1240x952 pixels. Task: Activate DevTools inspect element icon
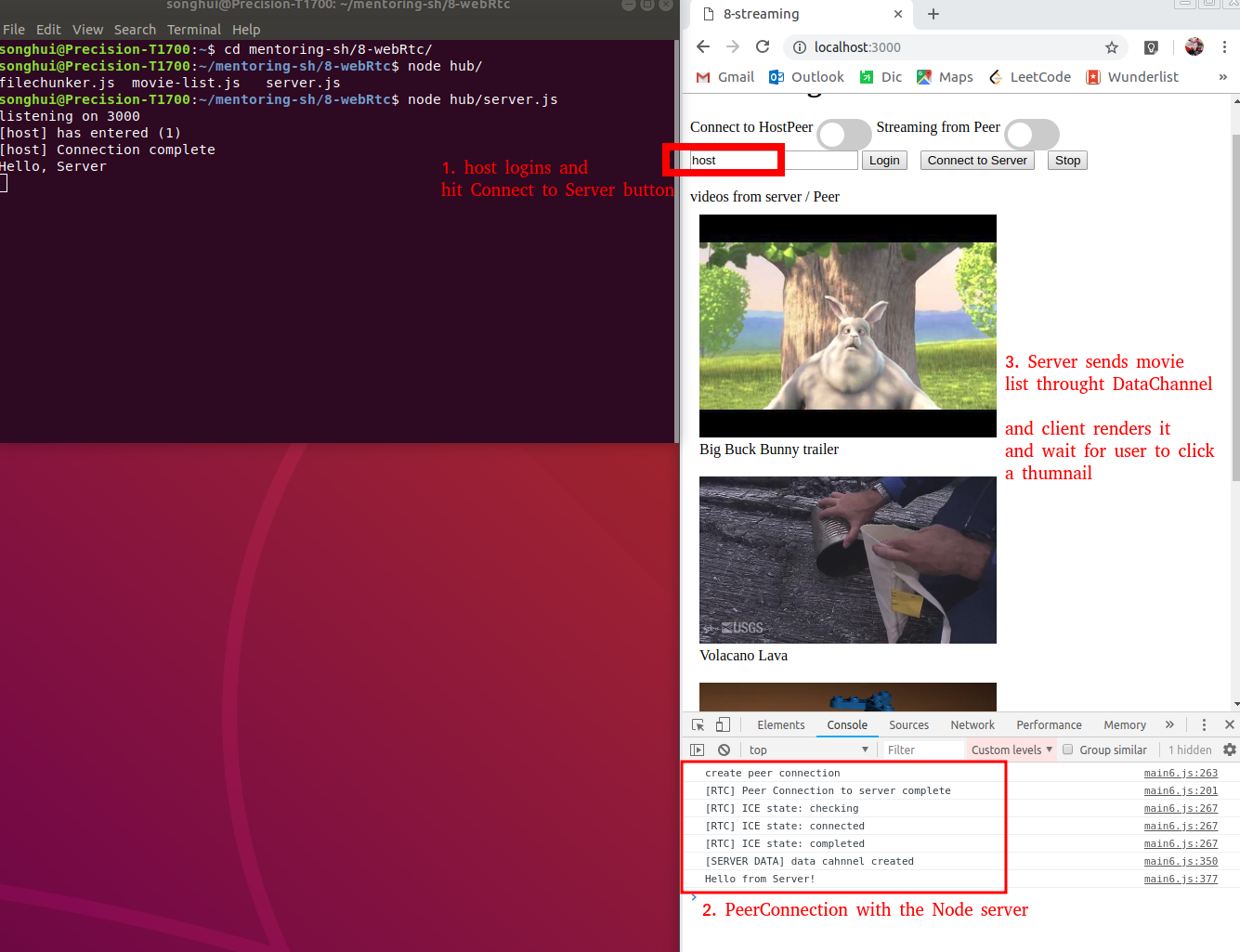coord(698,724)
